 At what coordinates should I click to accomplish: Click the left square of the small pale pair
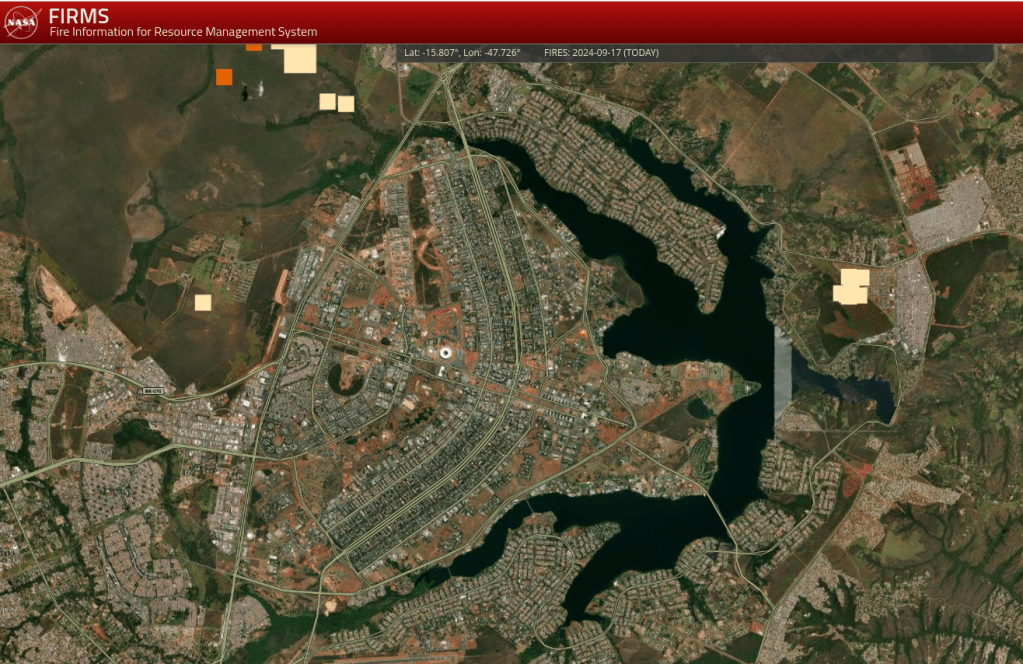(x=327, y=101)
